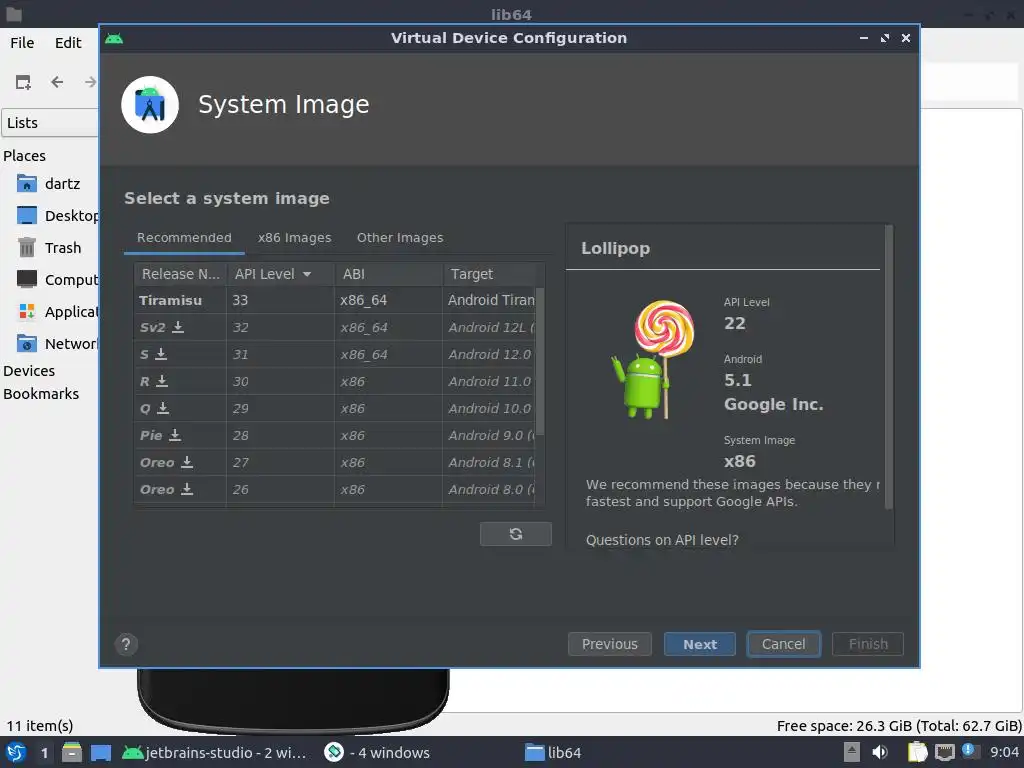Click the refresh system images button

tap(515, 534)
